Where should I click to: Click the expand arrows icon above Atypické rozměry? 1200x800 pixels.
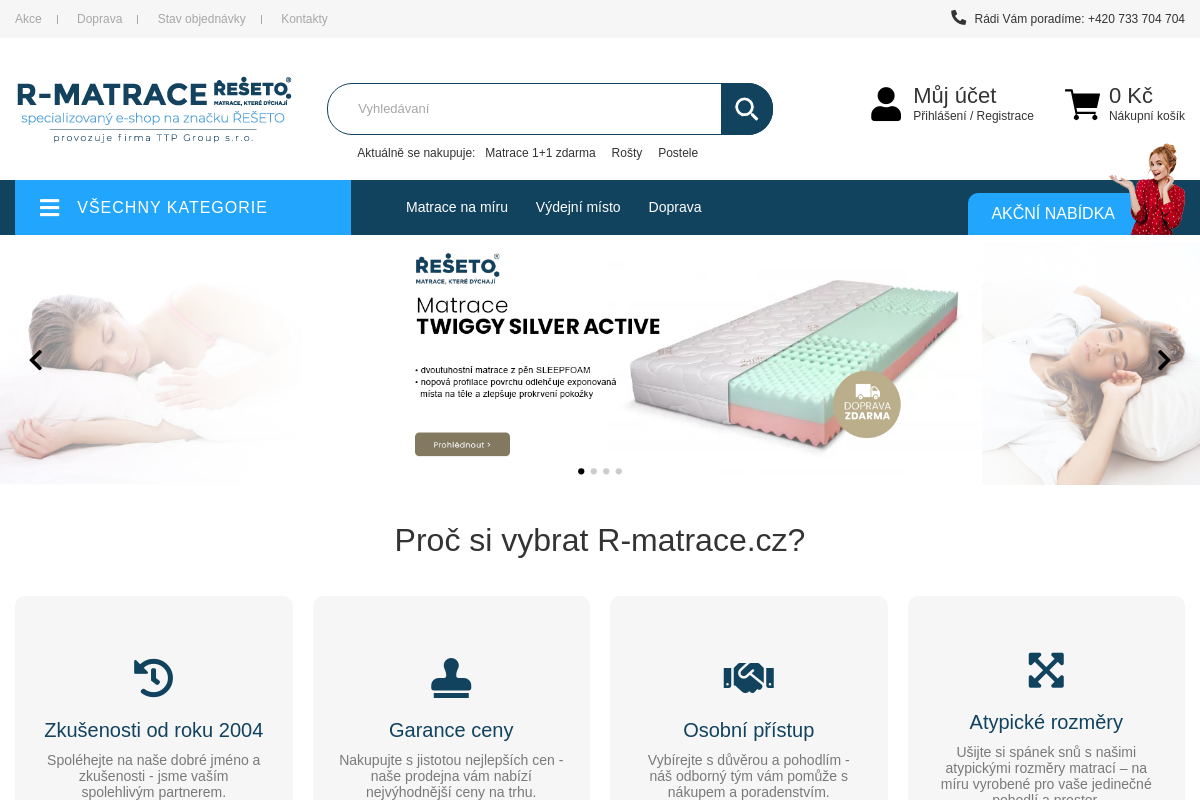click(1046, 670)
